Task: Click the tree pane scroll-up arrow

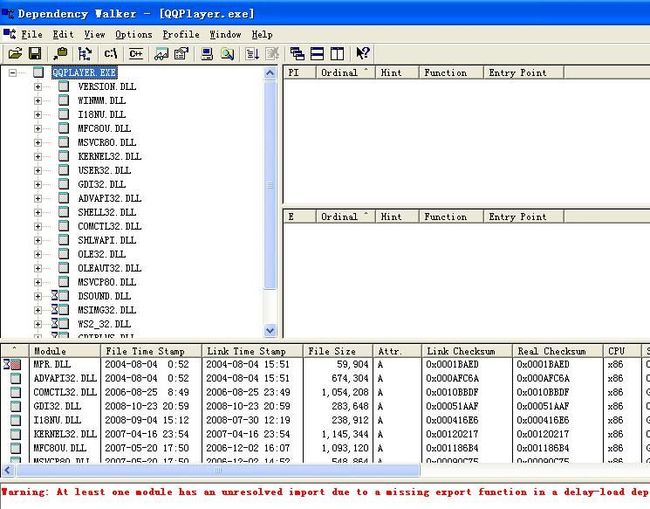Action: [270, 74]
